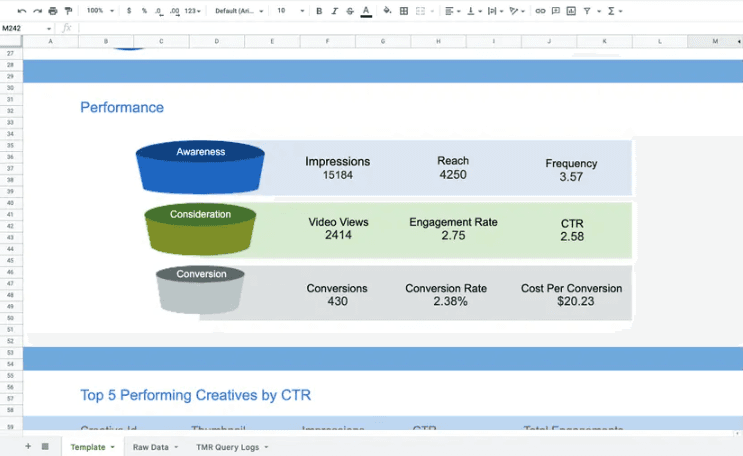This screenshot has width=743, height=456.
Task: Format selection as currency
Action: click(x=129, y=11)
